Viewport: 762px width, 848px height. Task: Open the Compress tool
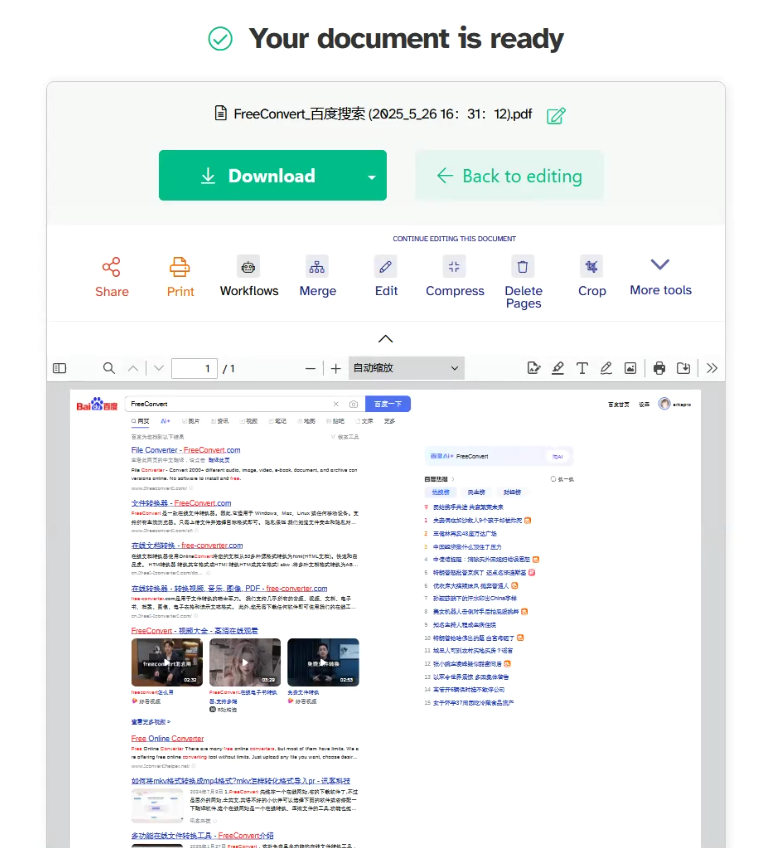click(455, 276)
